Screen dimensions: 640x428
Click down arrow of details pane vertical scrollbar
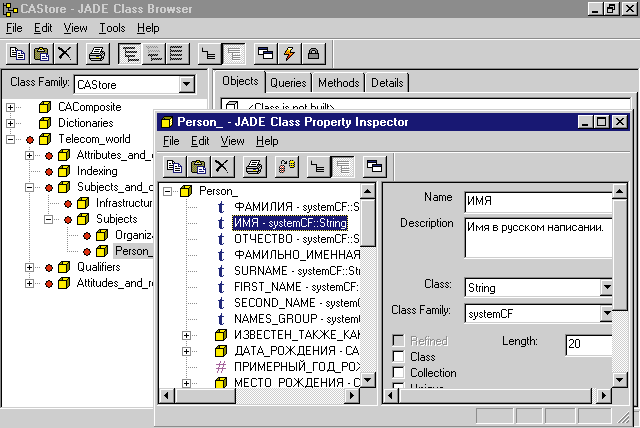point(619,380)
